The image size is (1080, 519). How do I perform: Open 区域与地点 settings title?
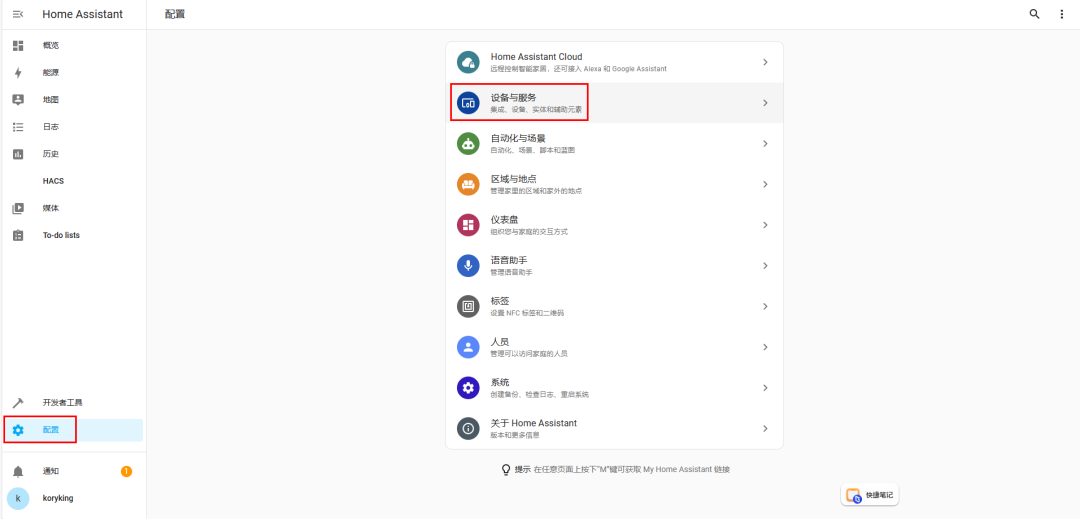pos(513,179)
